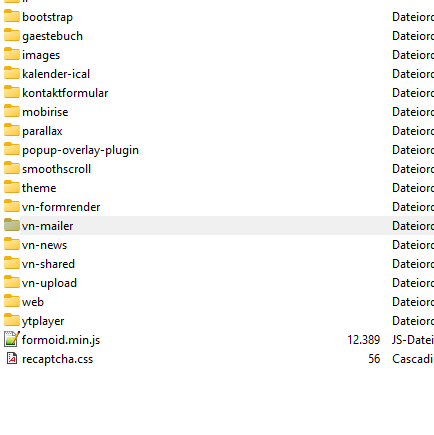Click the file size 56 of recaptcha.css
Screen dimensions: 434x435
374,359
